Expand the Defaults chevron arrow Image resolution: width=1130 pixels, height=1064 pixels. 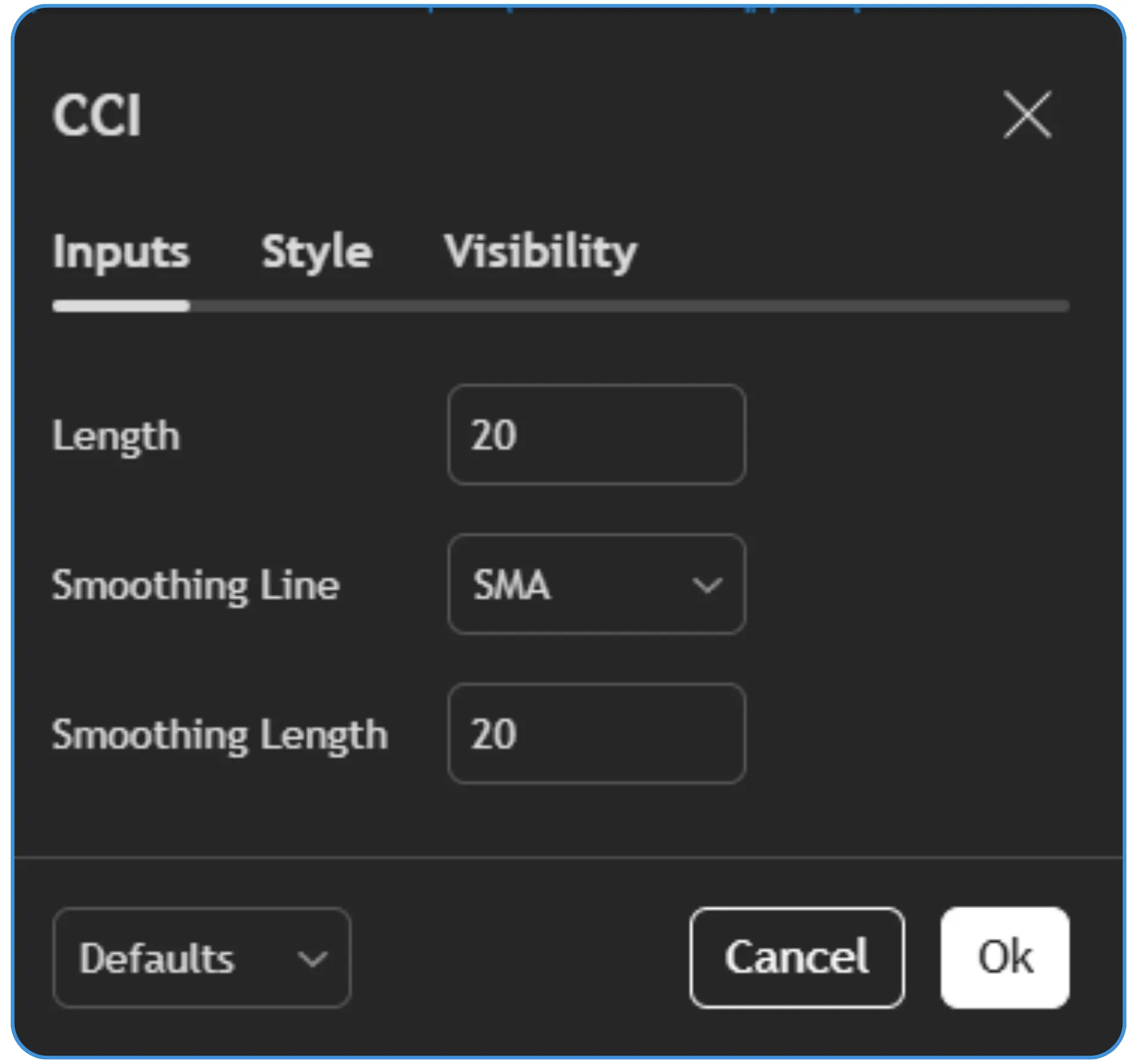click(x=311, y=958)
